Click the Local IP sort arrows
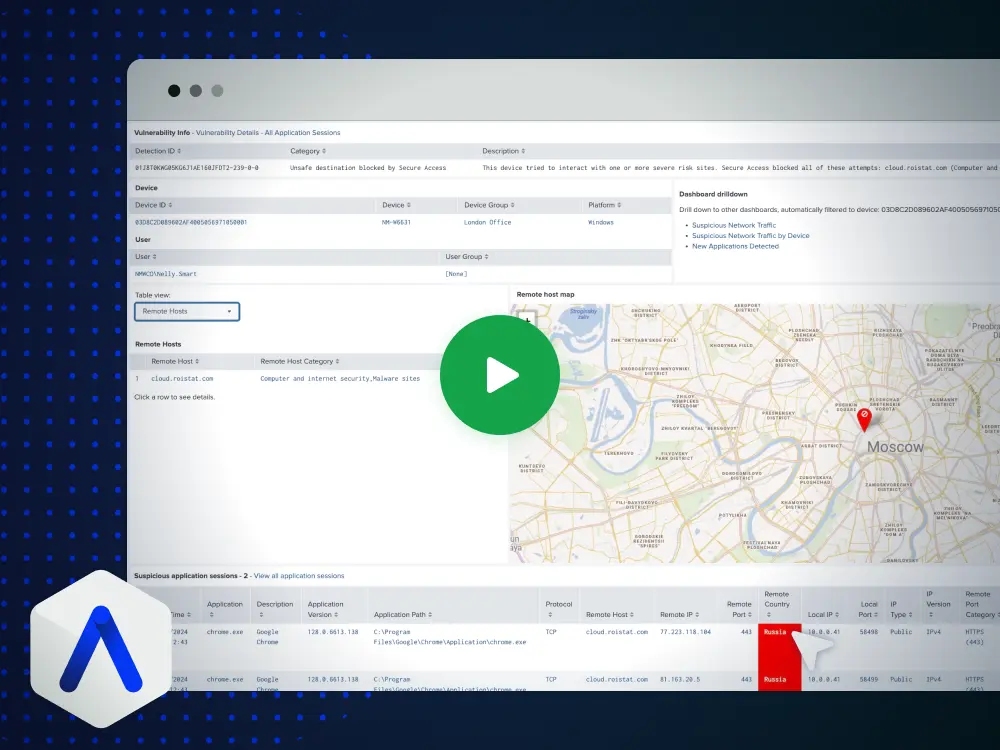 (837, 615)
